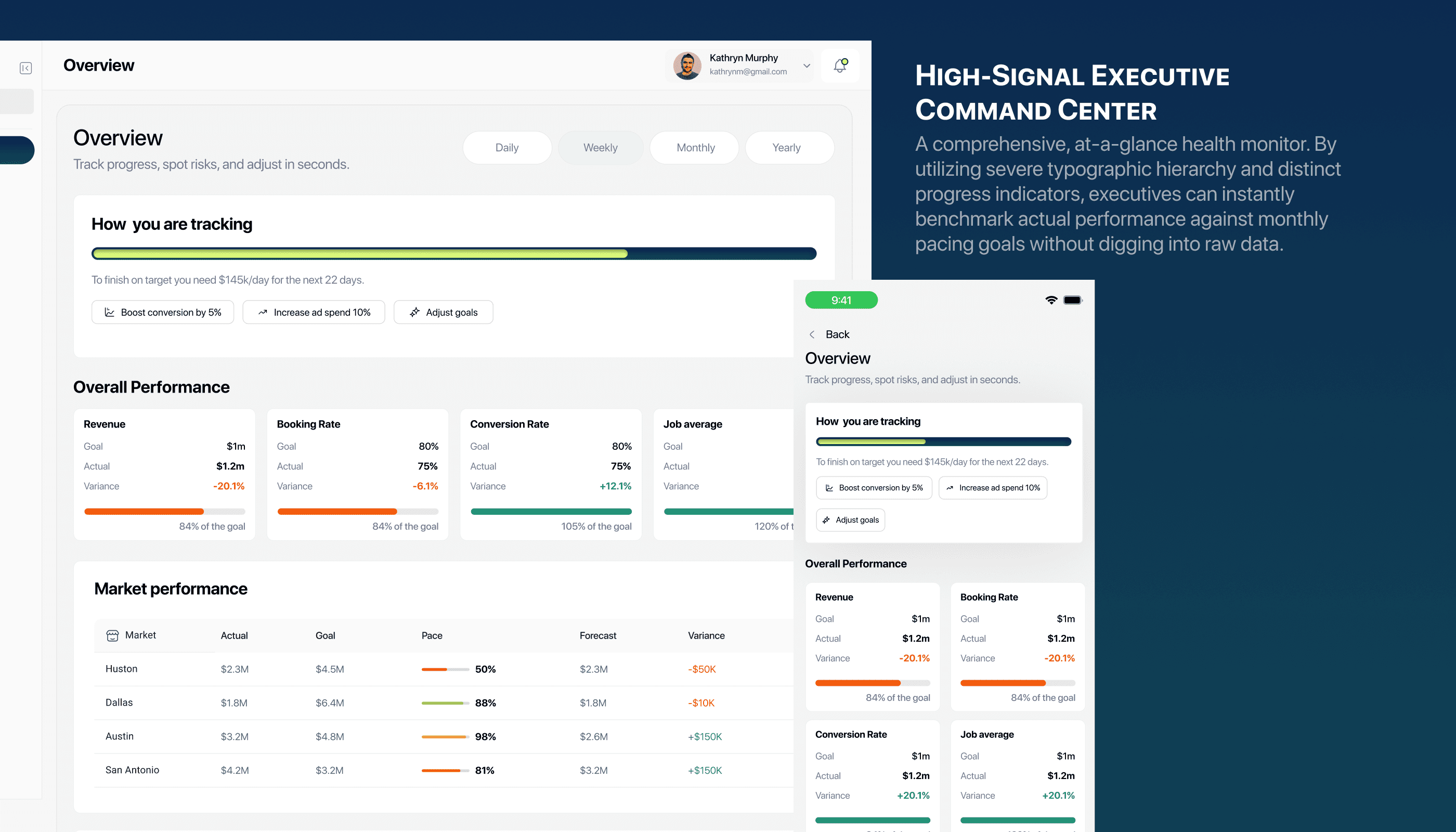Select the Daily period tab
The height and width of the screenshot is (832, 1456).
[506, 148]
